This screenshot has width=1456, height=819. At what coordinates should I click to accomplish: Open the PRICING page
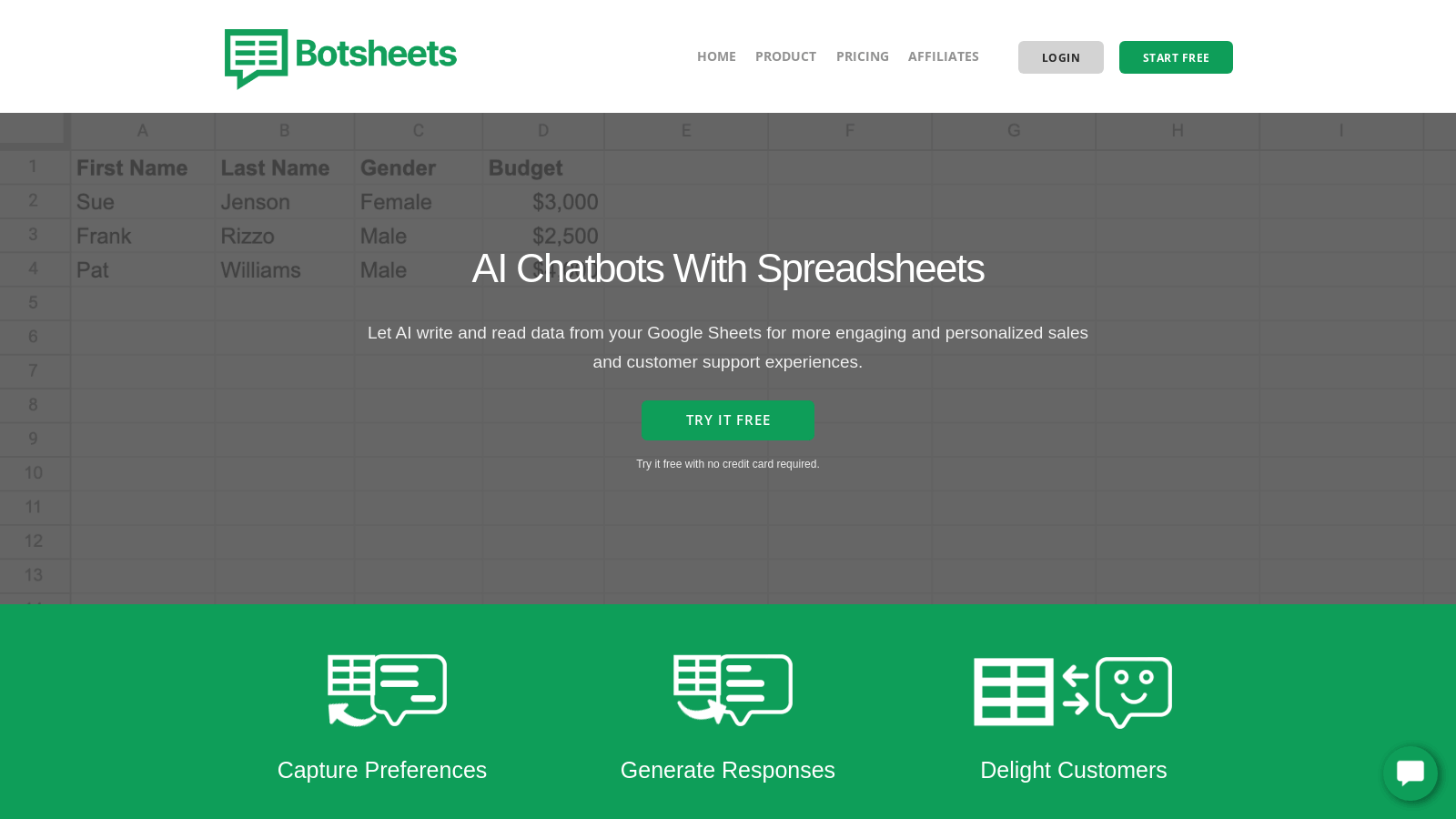(x=862, y=56)
